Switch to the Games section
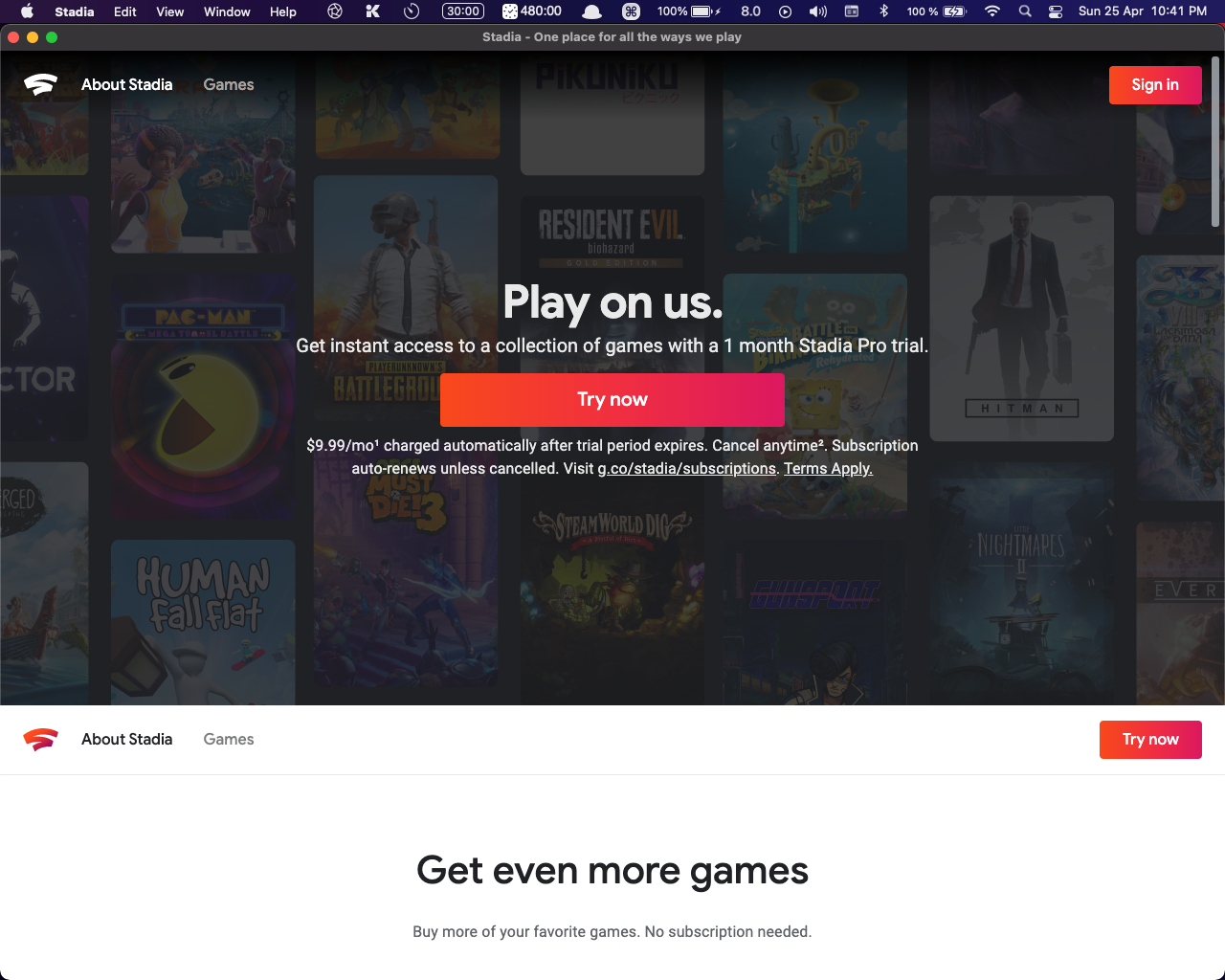The width and height of the screenshot is (1225, 980). [x=229, y=84]
